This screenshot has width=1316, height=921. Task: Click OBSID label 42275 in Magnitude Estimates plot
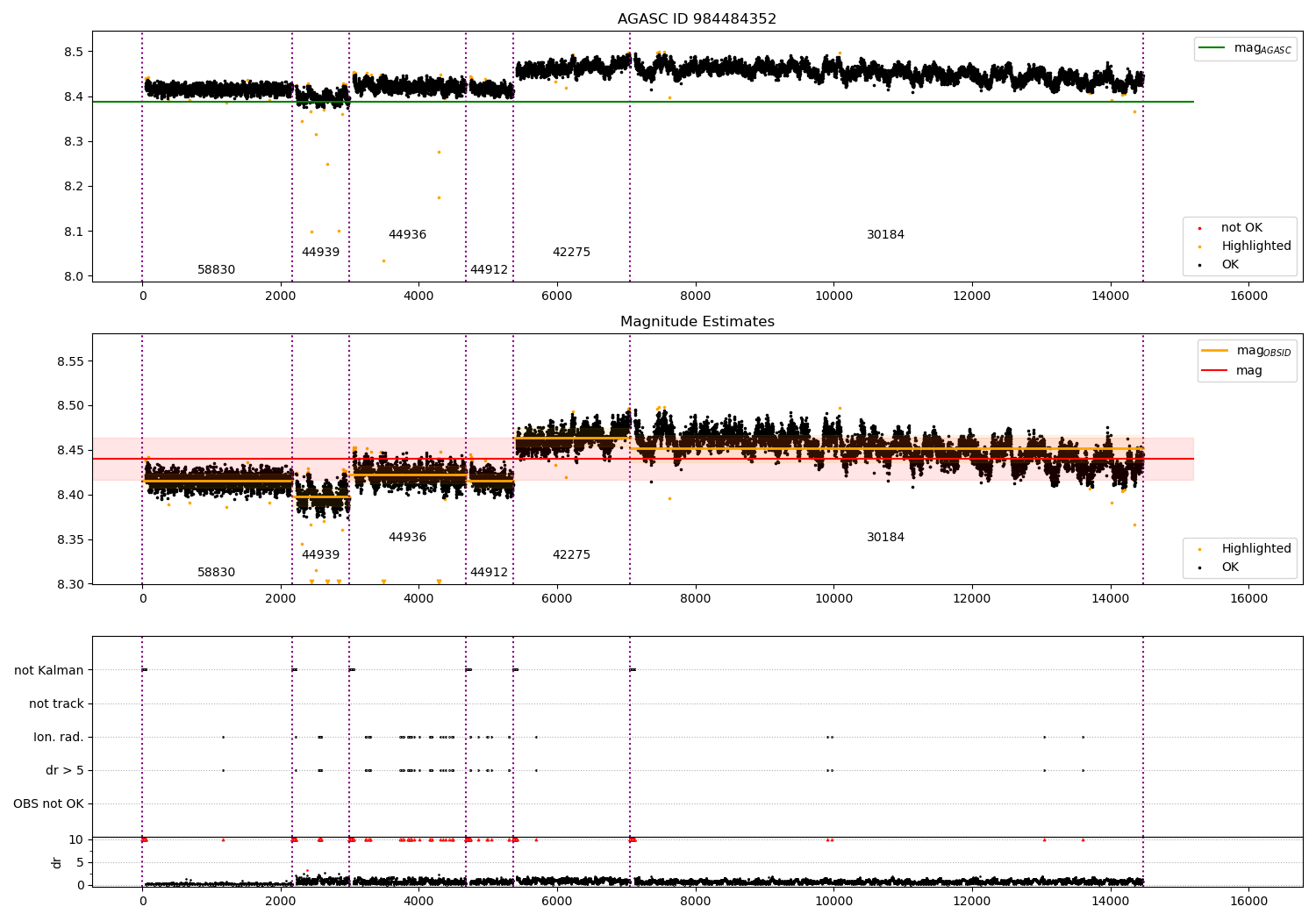coord(571,555)
